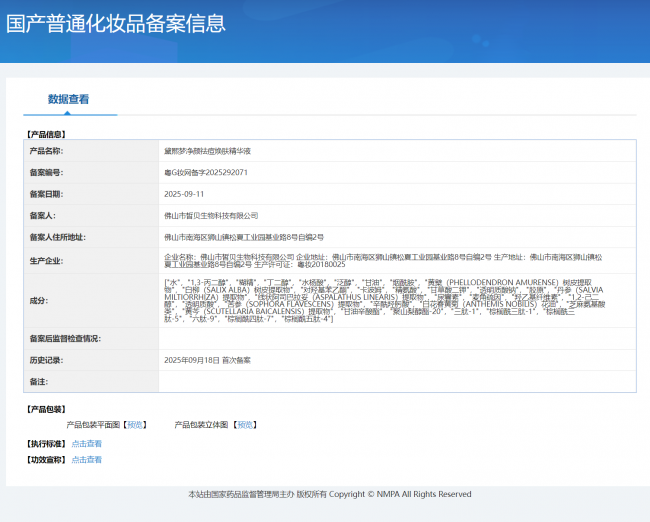Click the 【功效宣称】 label
The width and height of the screenshot is (650, 522).
coord(46,459)
